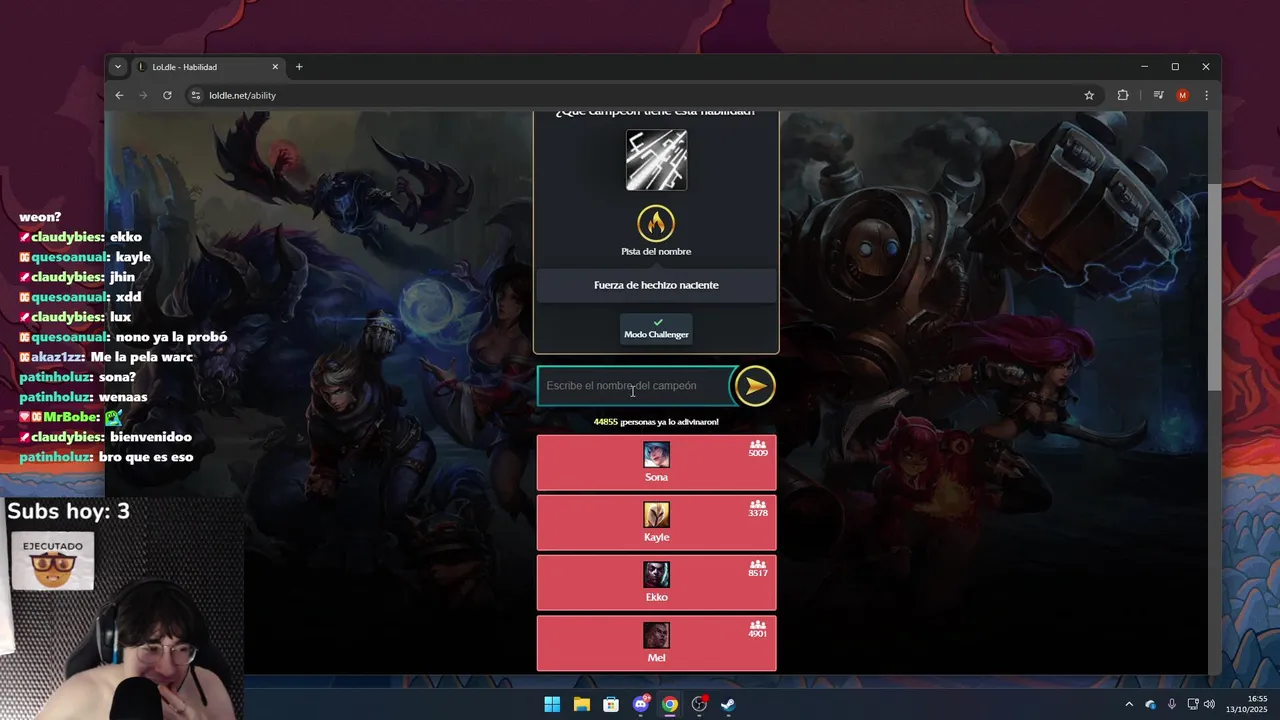
Task: Bookmark this page with the star icon
Action: (1089, 95)
